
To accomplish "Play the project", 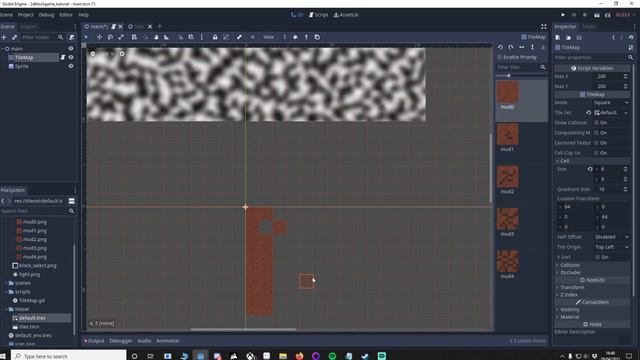I will (563, 15).
